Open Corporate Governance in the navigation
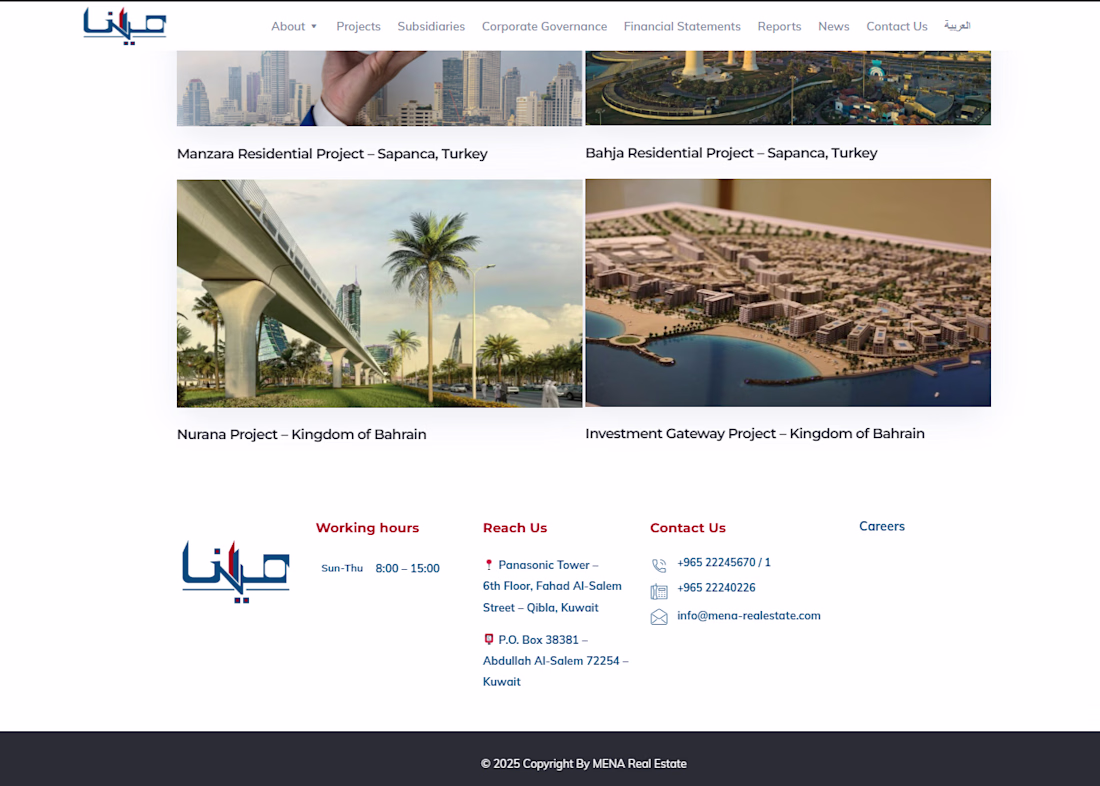Screen dimensions: 1100x786 [x=544, y=27]
